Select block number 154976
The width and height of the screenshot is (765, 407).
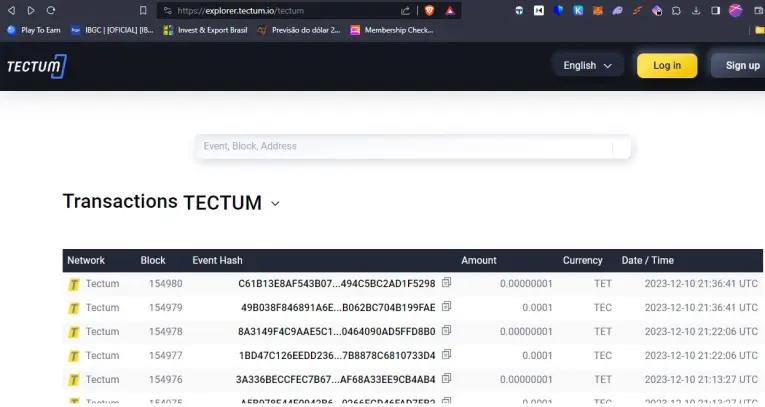point(165,379)
